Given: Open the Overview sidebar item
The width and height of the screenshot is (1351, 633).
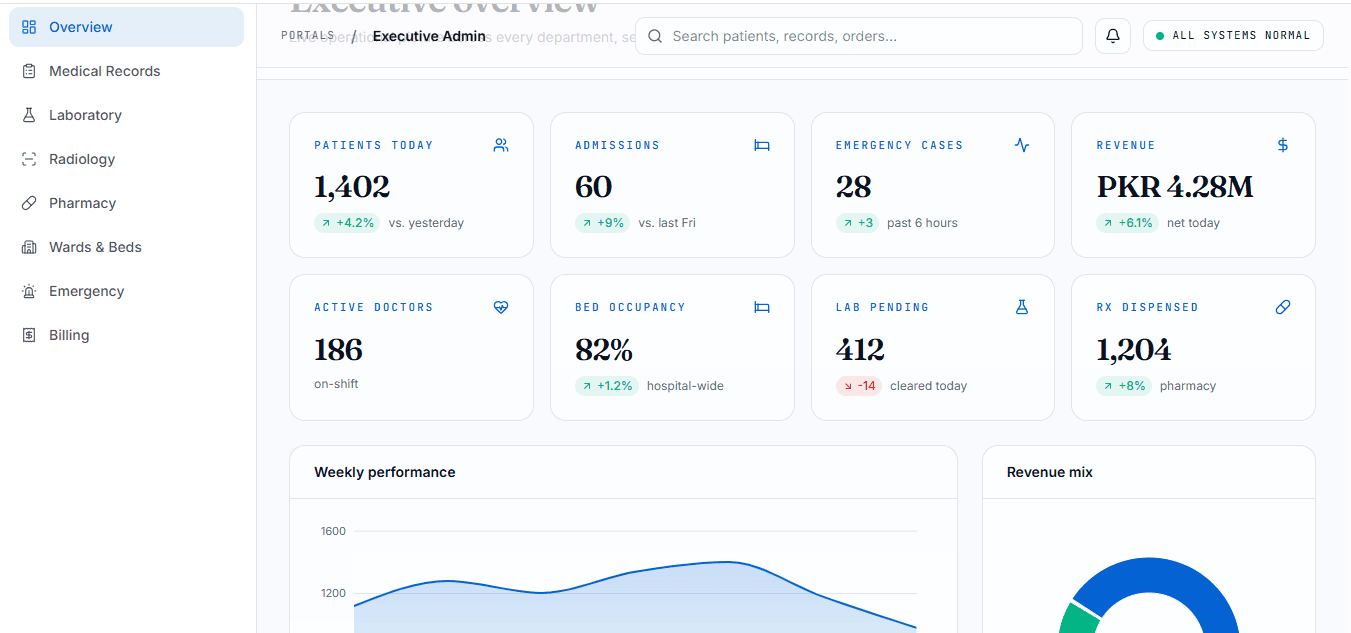Looking at the screenshot, I should click(126, 27).
